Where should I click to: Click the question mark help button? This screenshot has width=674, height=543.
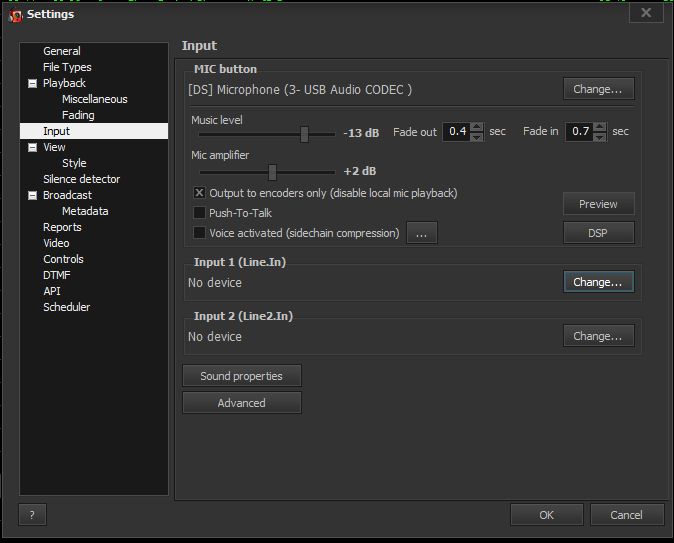click(32, 515)
